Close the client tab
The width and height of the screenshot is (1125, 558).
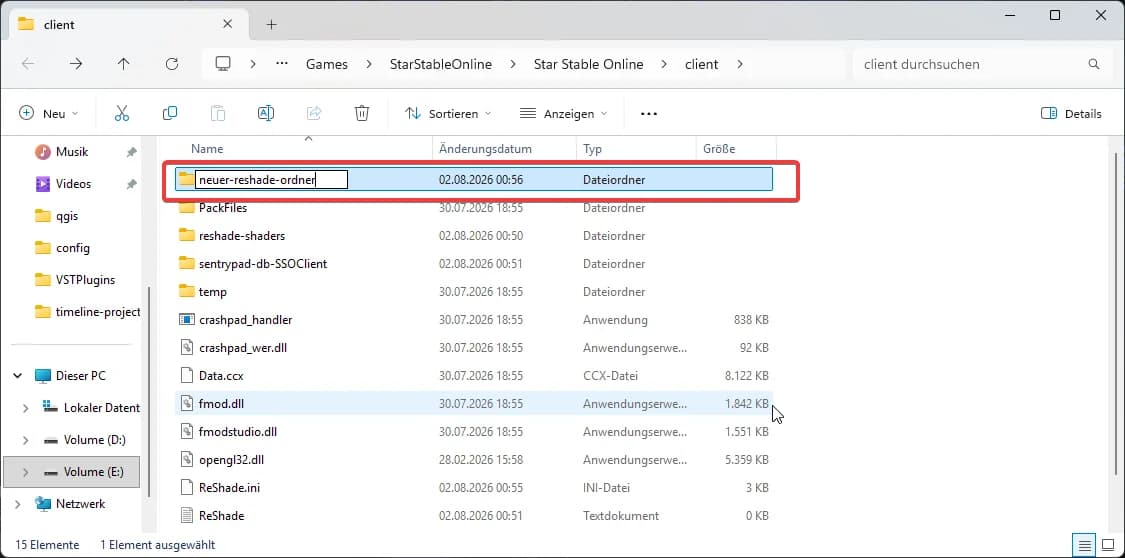(x=227, y=24)
